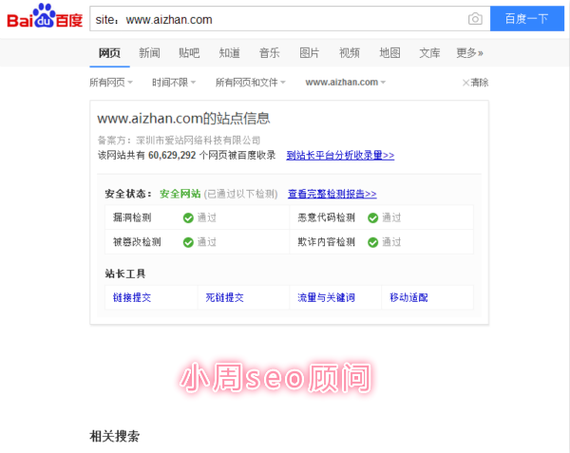
Task: Open link 到站长平台分析收录量>>
Action: (x=340, y=155)
